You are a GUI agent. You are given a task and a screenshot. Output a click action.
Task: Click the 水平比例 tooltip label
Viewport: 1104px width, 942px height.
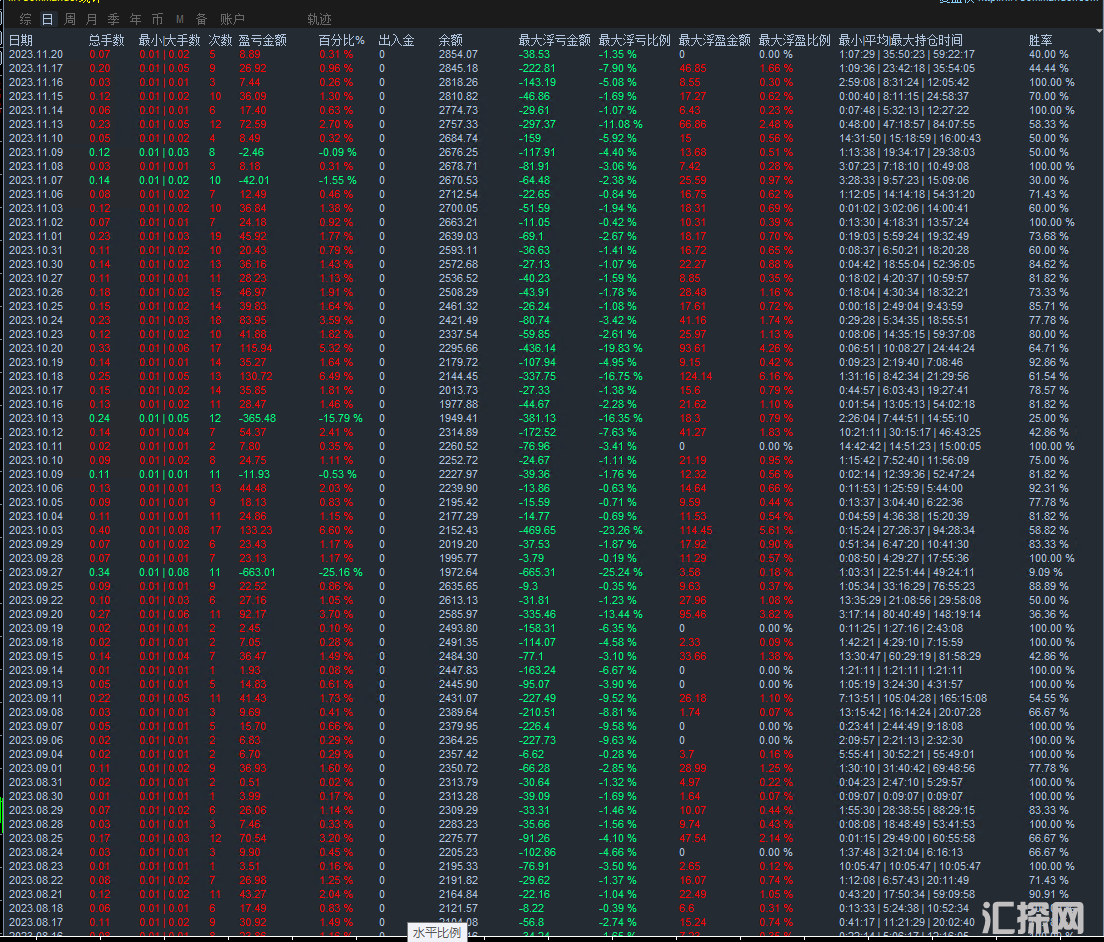click(x=438, y=932)
